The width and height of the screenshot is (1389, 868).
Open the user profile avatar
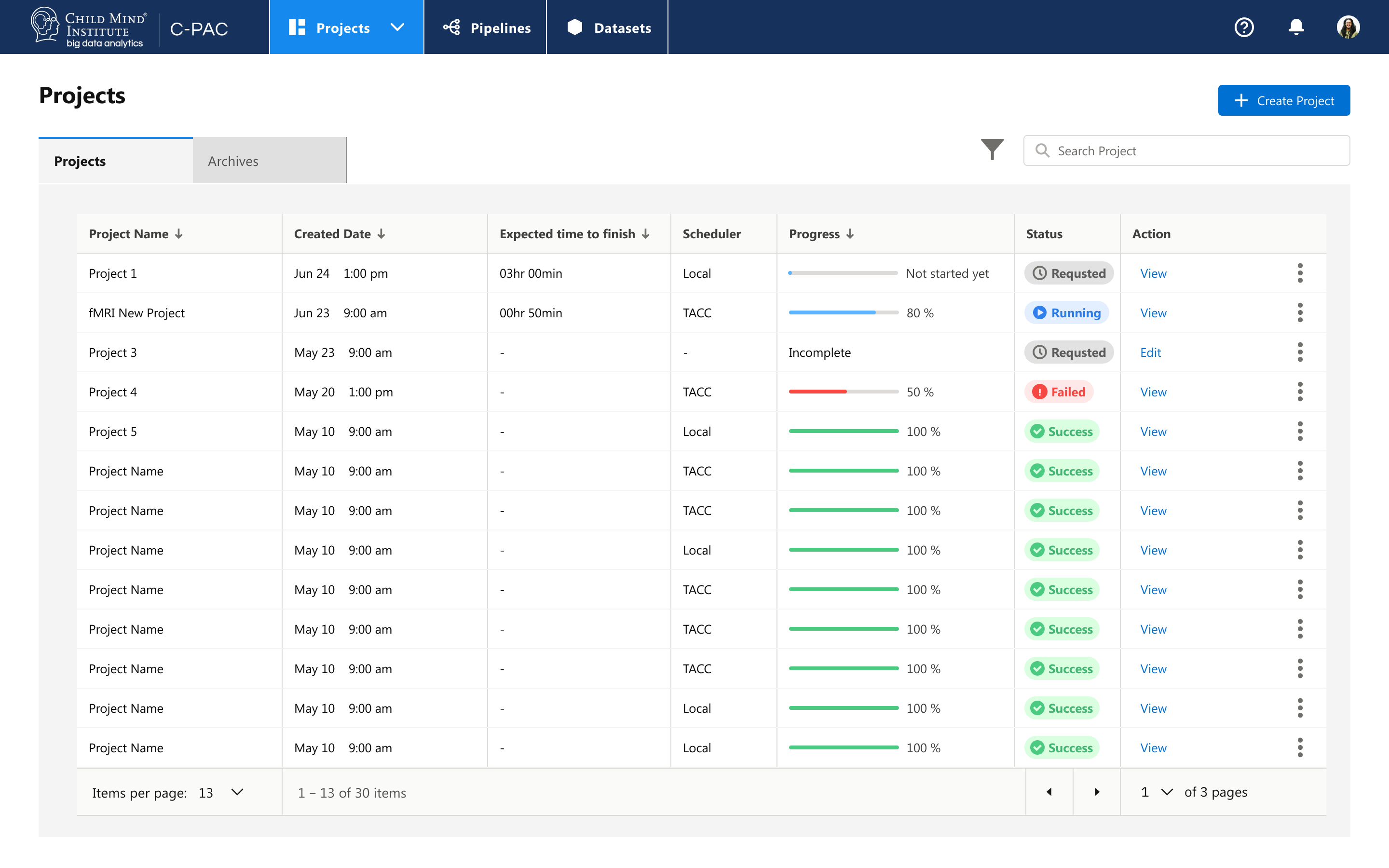1348,27
